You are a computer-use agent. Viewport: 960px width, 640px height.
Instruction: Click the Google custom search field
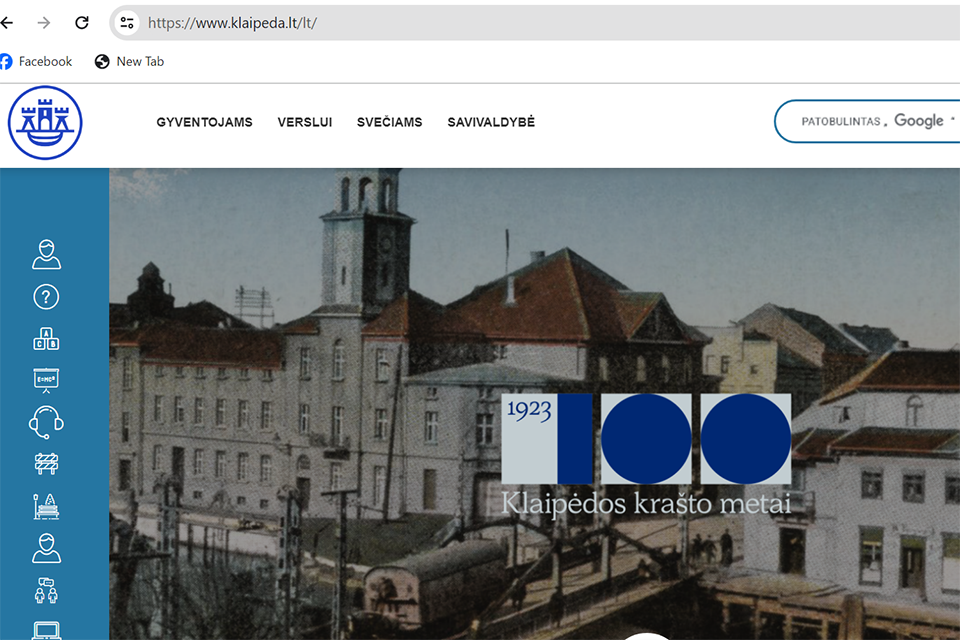[868, 121]
